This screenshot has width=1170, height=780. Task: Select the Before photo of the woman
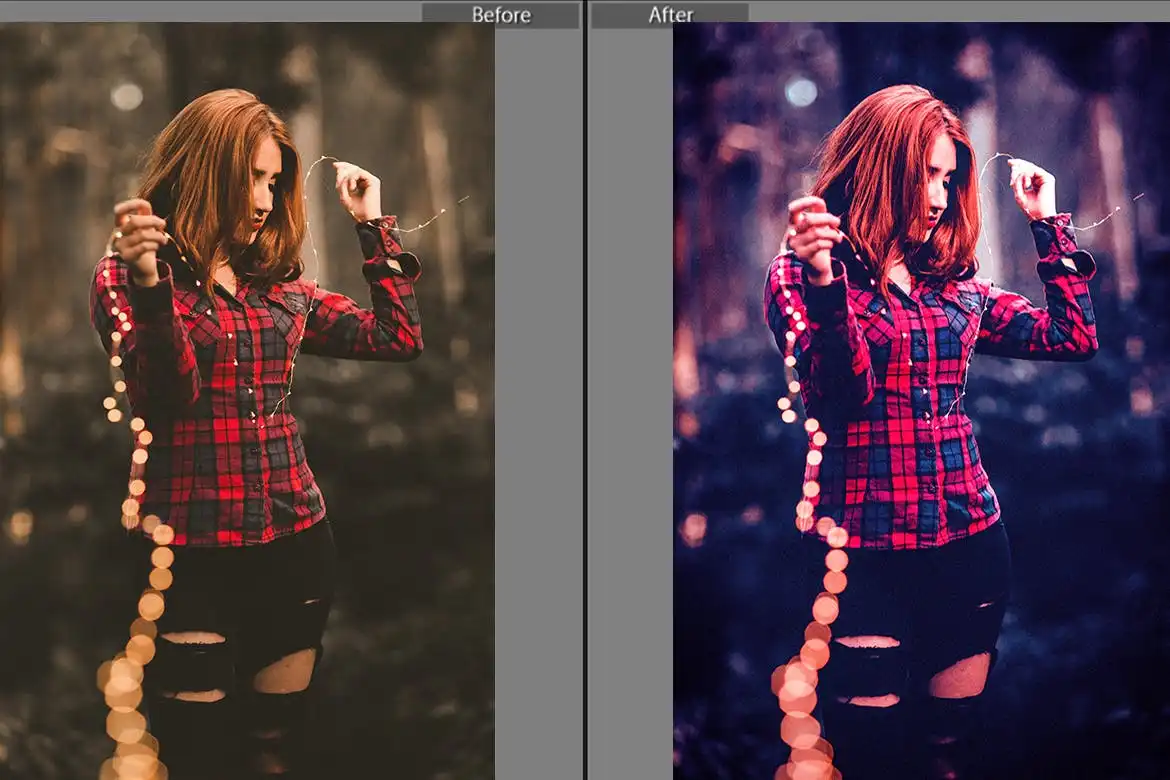[x=247, y=401]
